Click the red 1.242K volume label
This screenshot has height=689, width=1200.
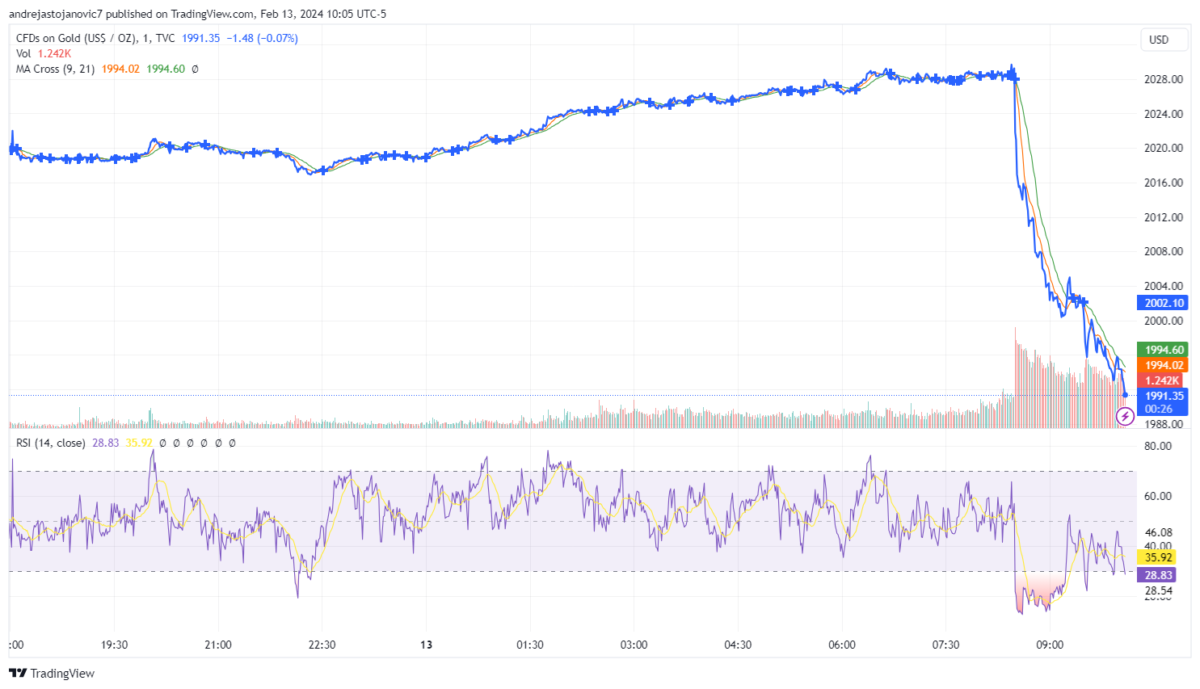1164,380
